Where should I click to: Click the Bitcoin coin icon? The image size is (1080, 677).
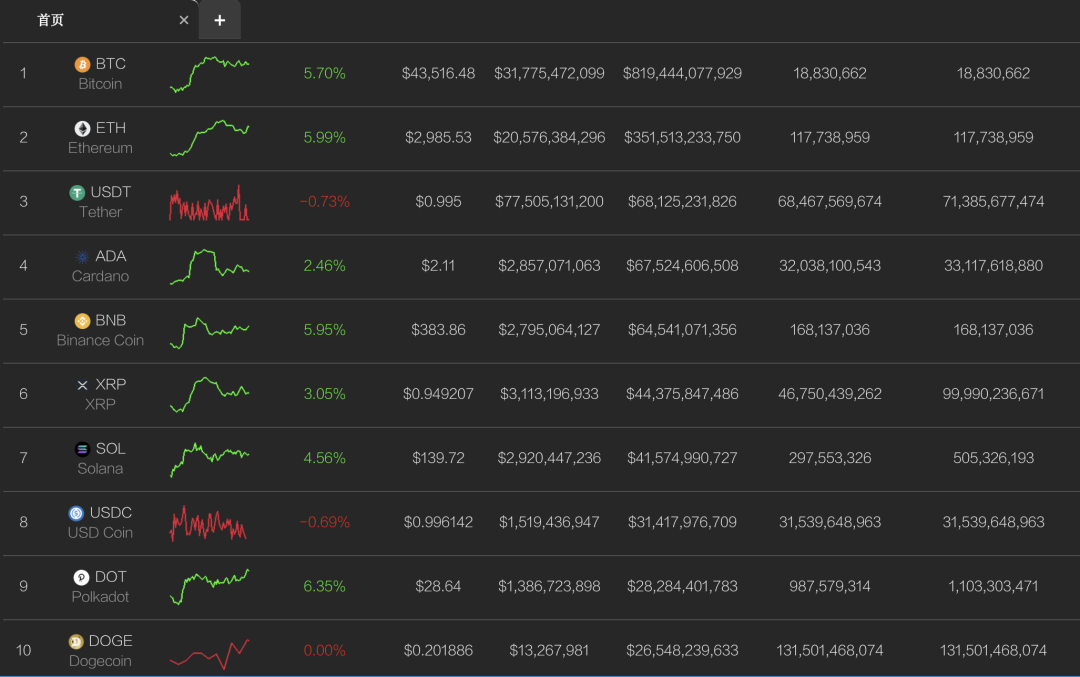[x=82, y=64]
